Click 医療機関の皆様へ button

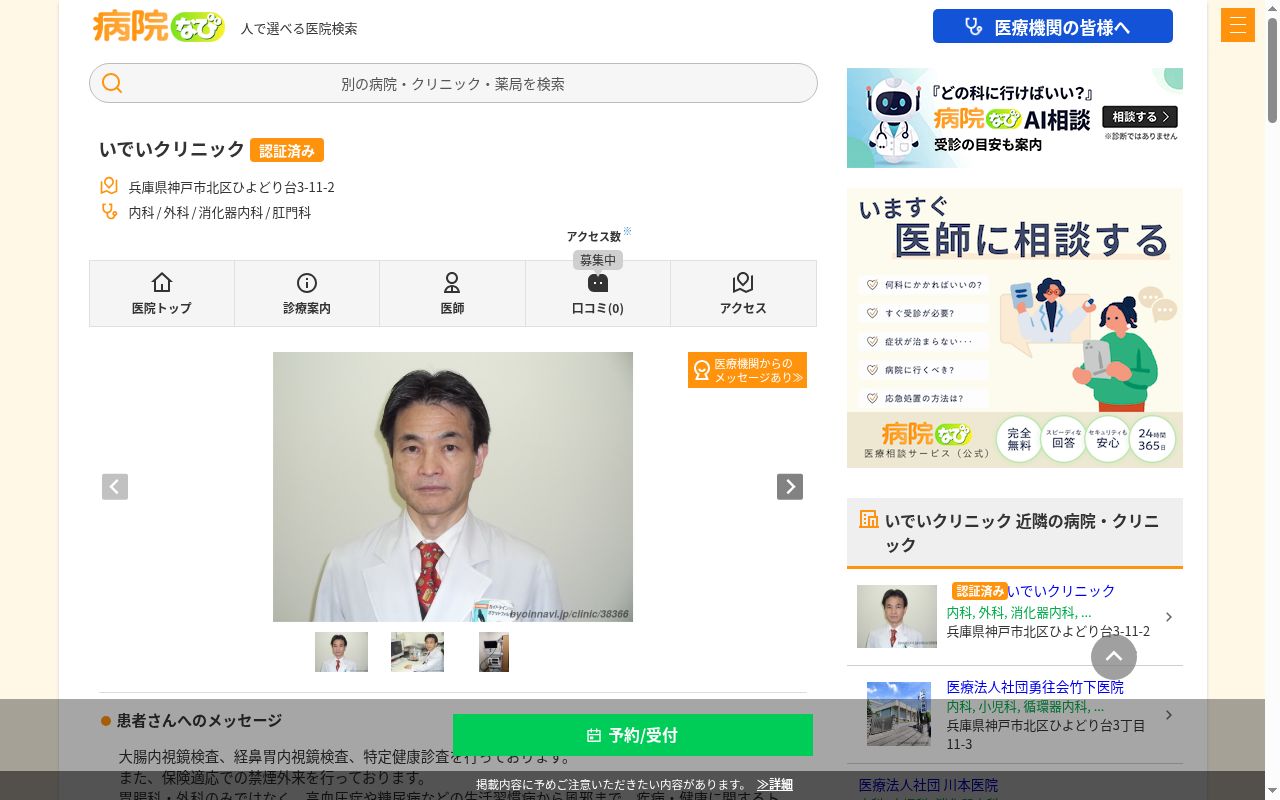pyautogui.click(x=1053, y=27)
